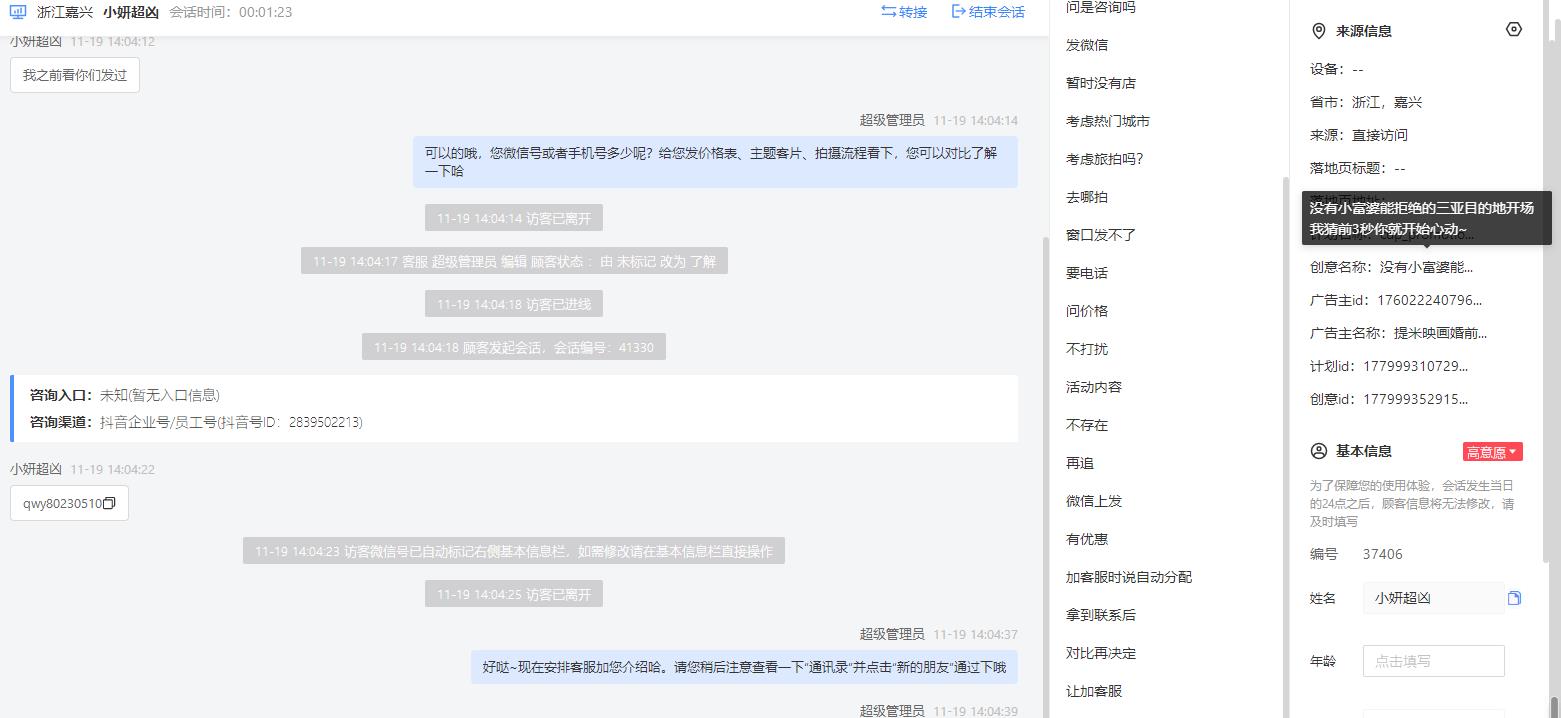1561x718 pixels.
Task: Click the agent message starting with 好哒~现在安排客服
Action: (744, 667)
